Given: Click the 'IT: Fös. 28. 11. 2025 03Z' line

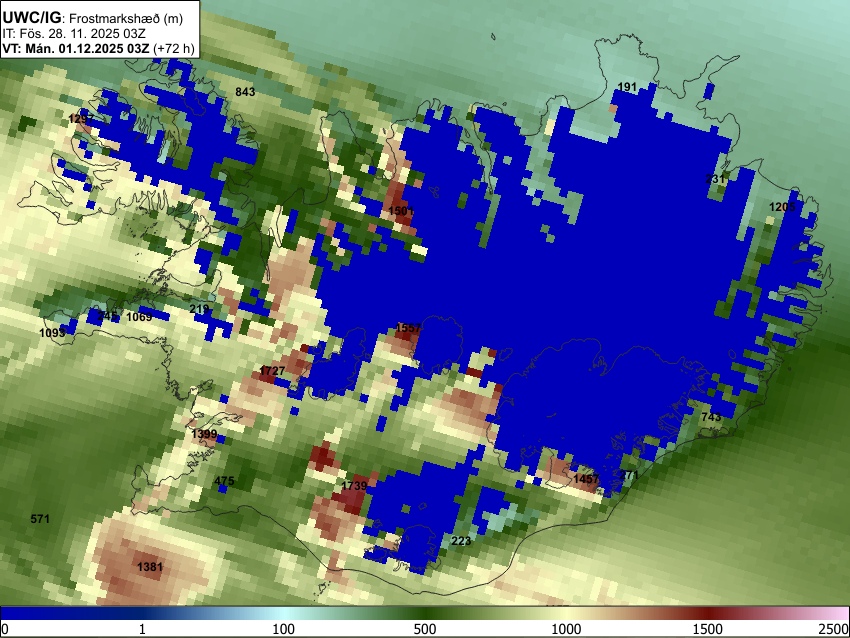Looking at the screenshot, I should tap(74, 34).
